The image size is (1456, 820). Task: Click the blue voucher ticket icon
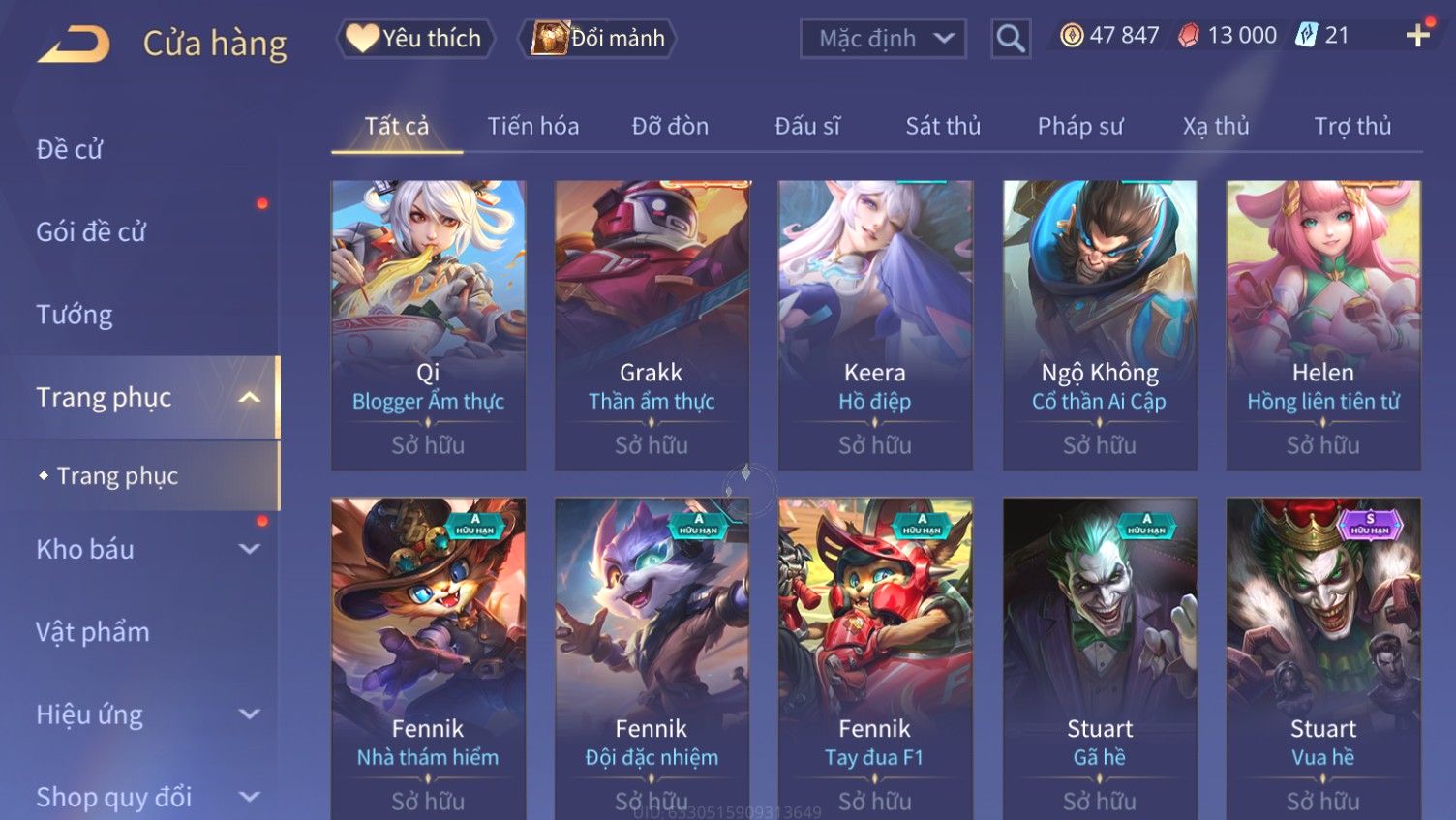[x=1307, y=36]
